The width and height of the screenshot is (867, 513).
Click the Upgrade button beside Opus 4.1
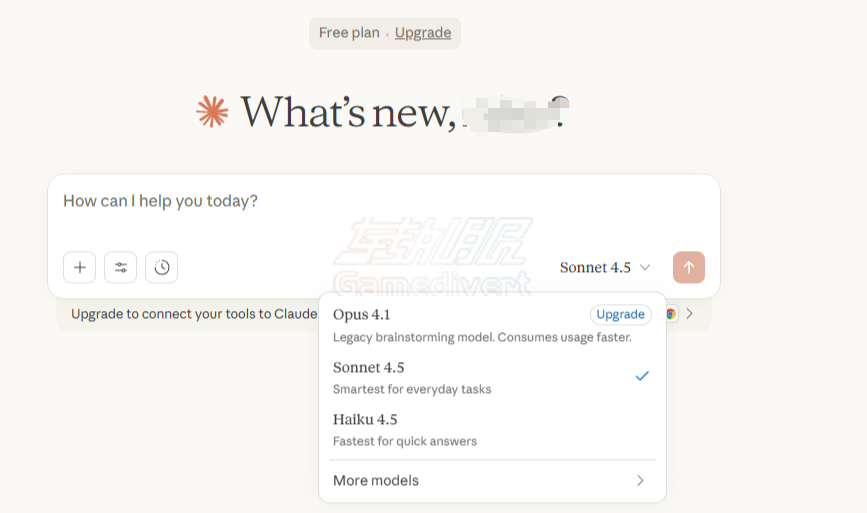(x=620, y=315)
